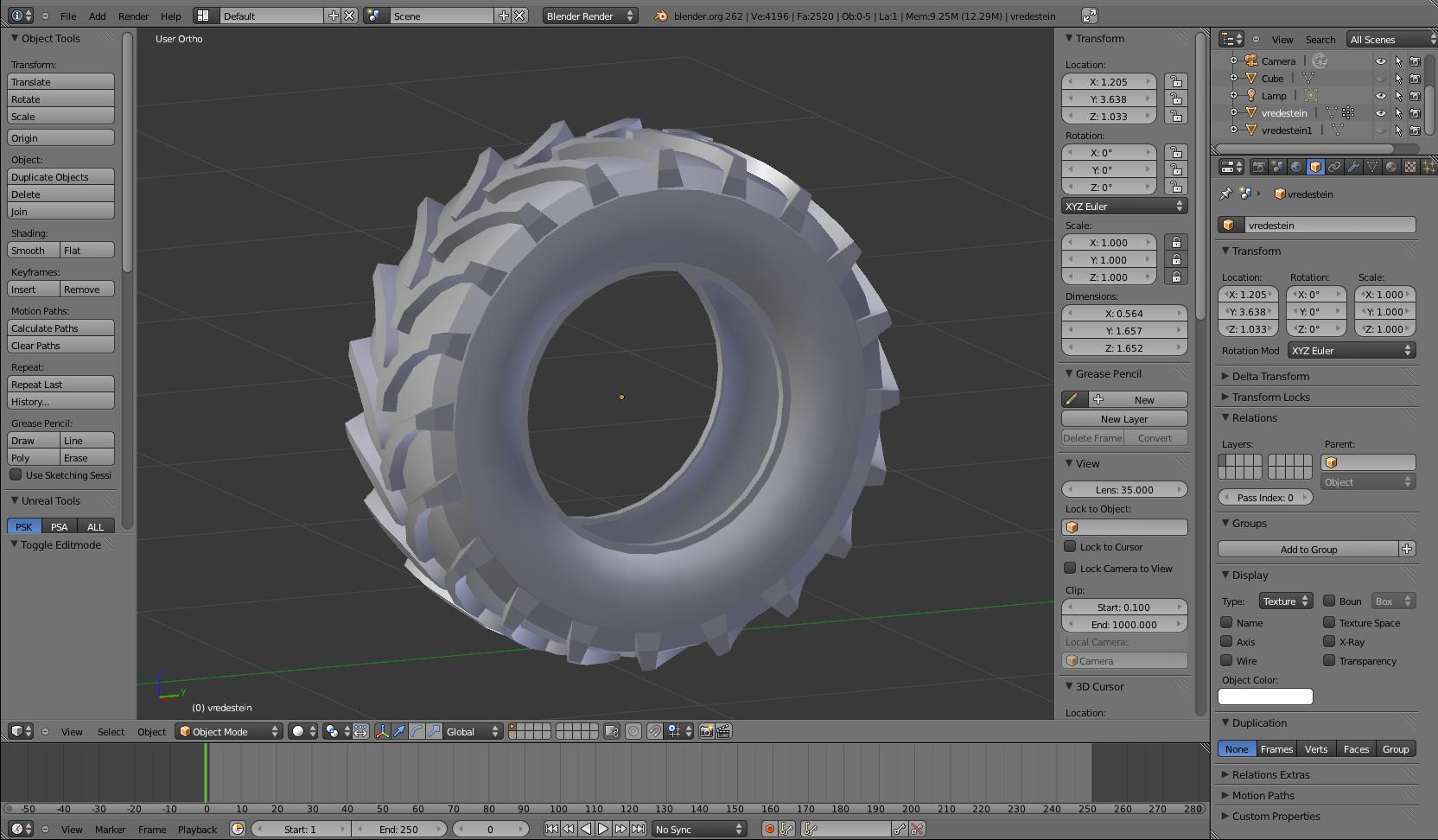This screenshot has width=1438, height=840.
Task: Toggle proportional editing circle icon
Action: coord(633,731)
